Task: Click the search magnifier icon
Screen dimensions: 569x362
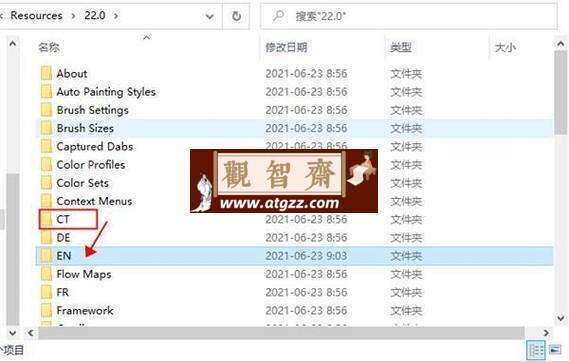Action: tap(279, 16)
